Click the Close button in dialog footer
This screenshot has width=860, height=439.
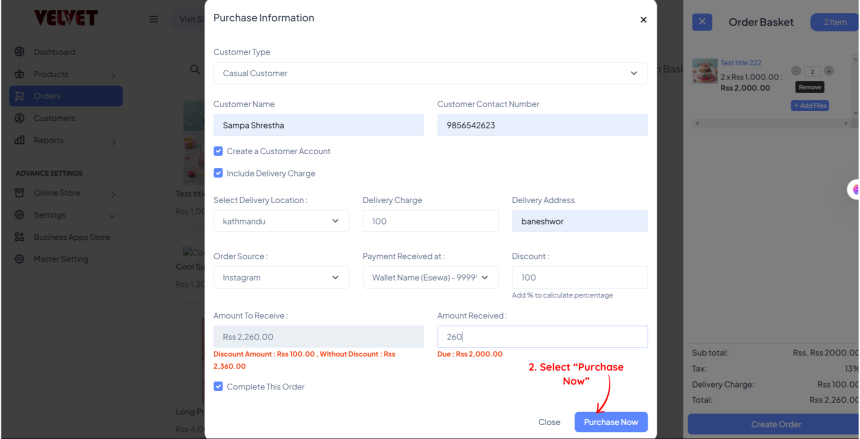549,422
